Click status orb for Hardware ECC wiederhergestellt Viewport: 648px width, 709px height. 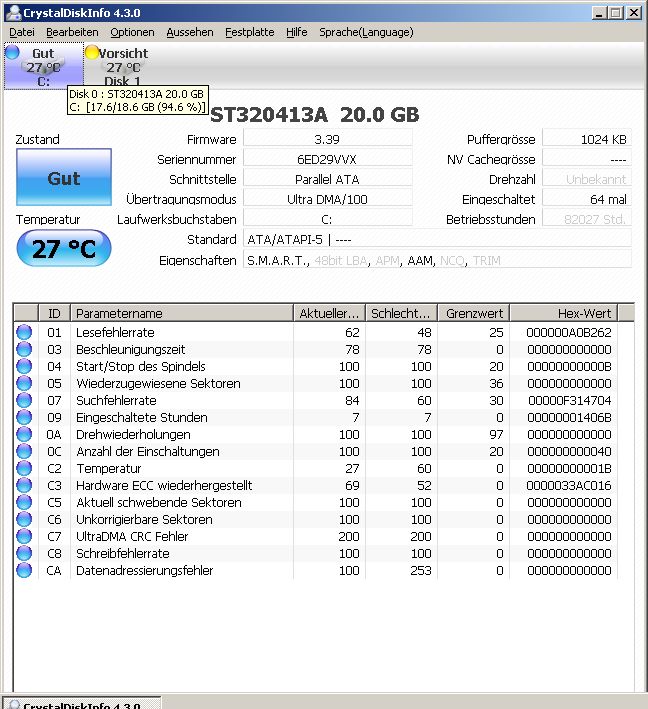coord(24,485)
